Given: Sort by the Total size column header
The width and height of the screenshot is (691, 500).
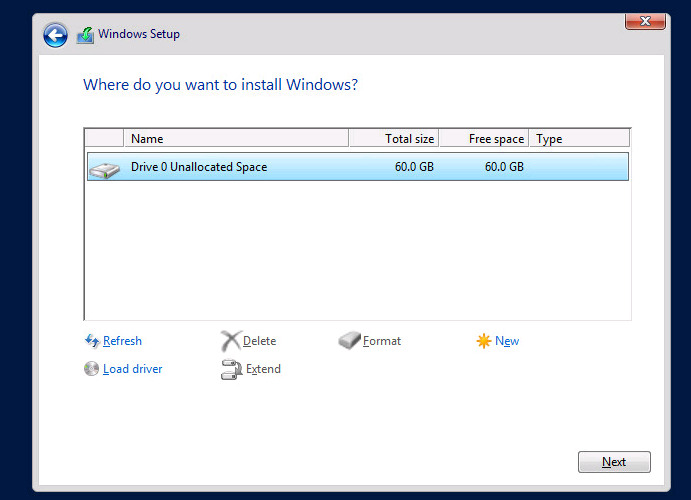Looking at the screenshot, I should click(x=394, y=138).
